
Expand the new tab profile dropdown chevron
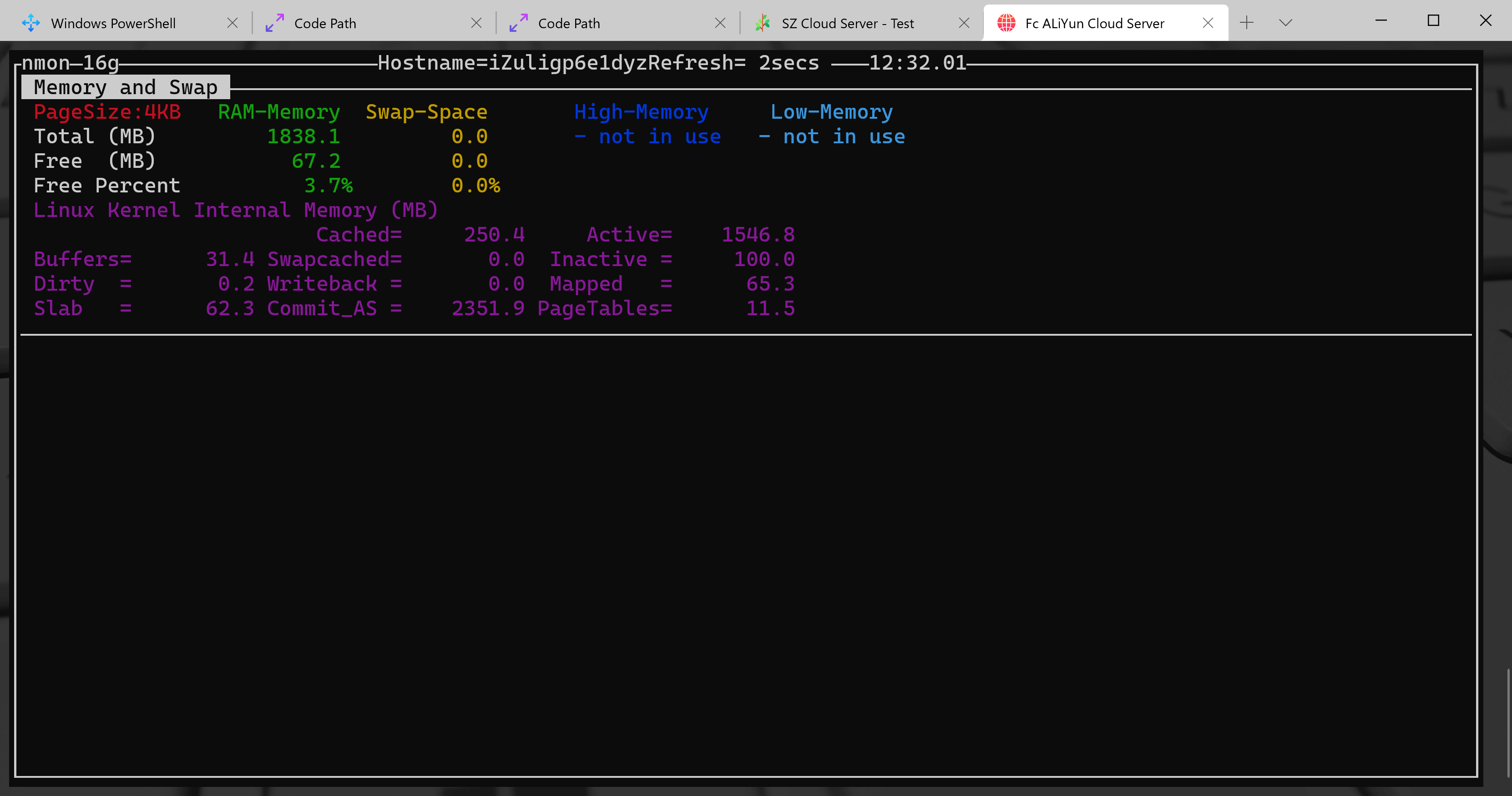pos(1285,23)
